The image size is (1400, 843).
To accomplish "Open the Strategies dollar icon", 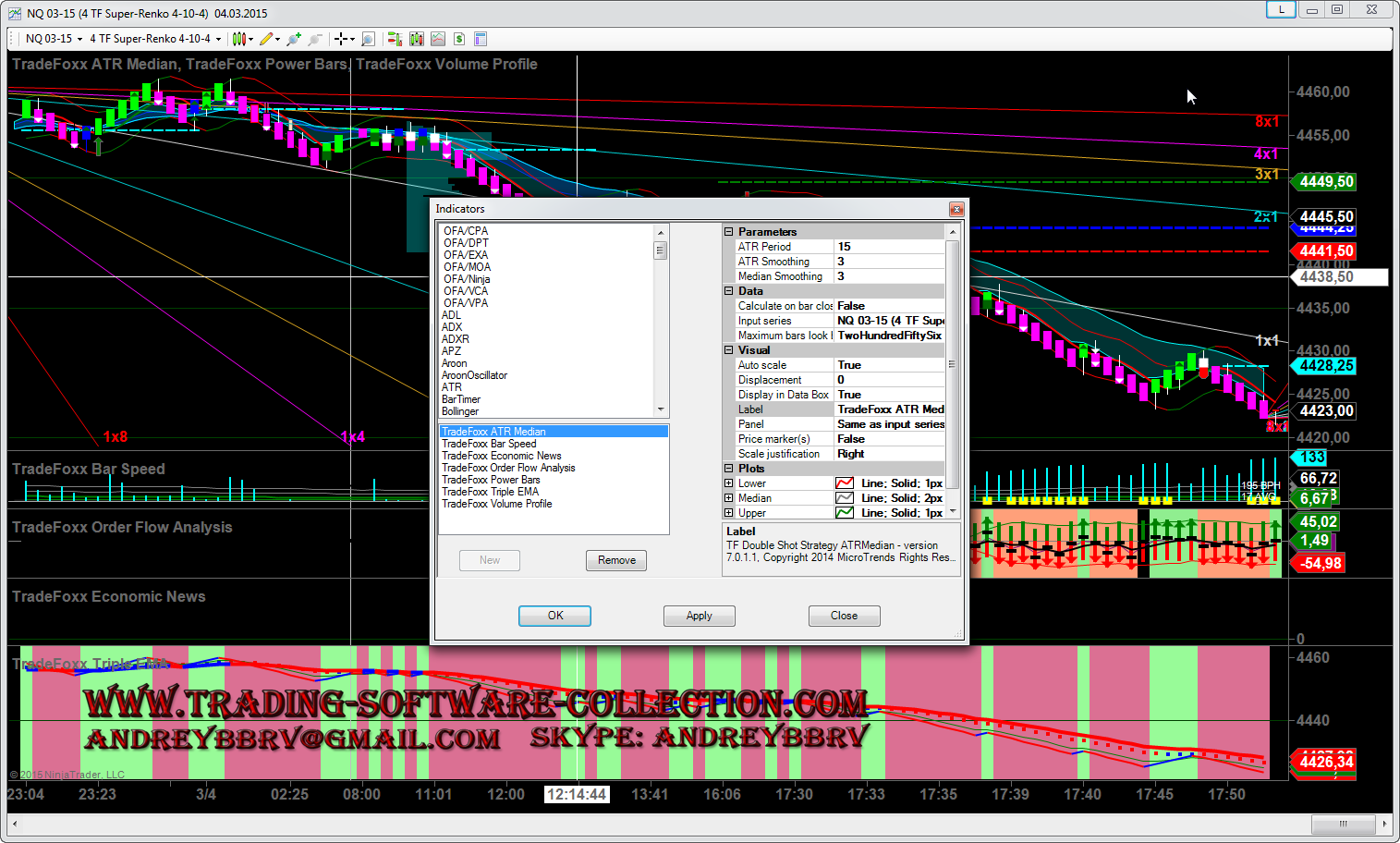I will [459, 39].
